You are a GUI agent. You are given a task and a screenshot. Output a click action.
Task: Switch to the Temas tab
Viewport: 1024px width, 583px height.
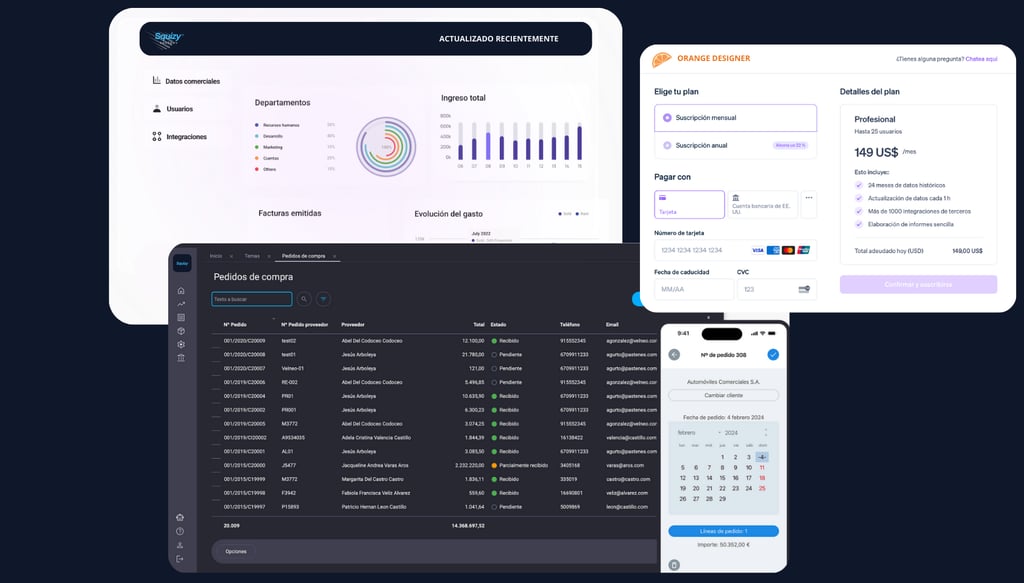[252, 256]
